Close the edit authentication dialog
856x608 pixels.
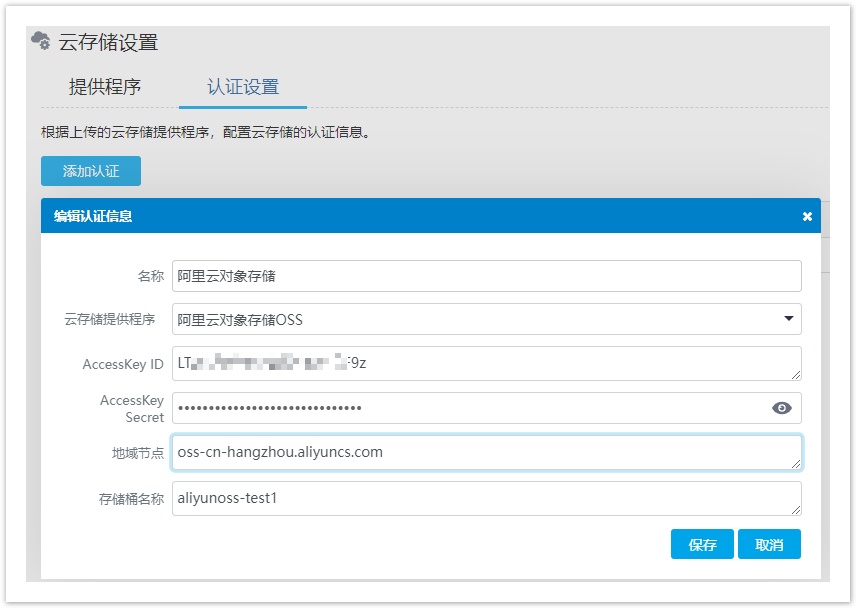807,217
